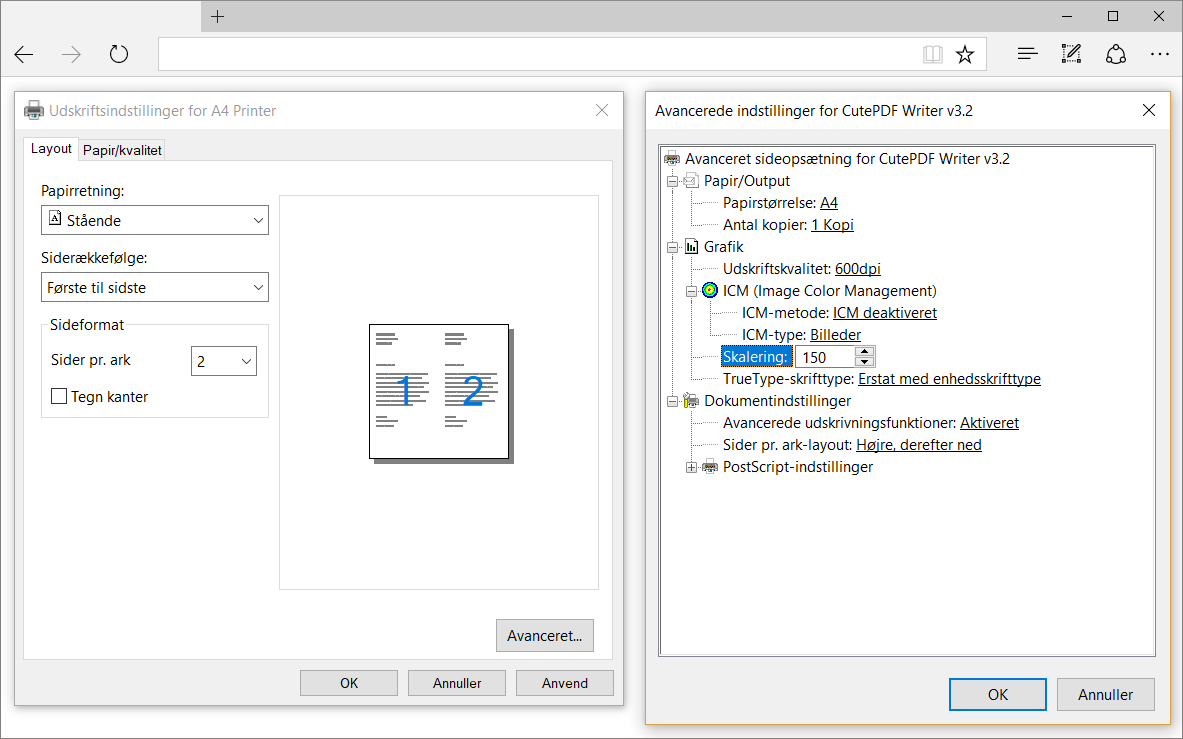Close the Avancerede indstillinger dialog
Viewport: 1183px width, 739px height.
1149,111
